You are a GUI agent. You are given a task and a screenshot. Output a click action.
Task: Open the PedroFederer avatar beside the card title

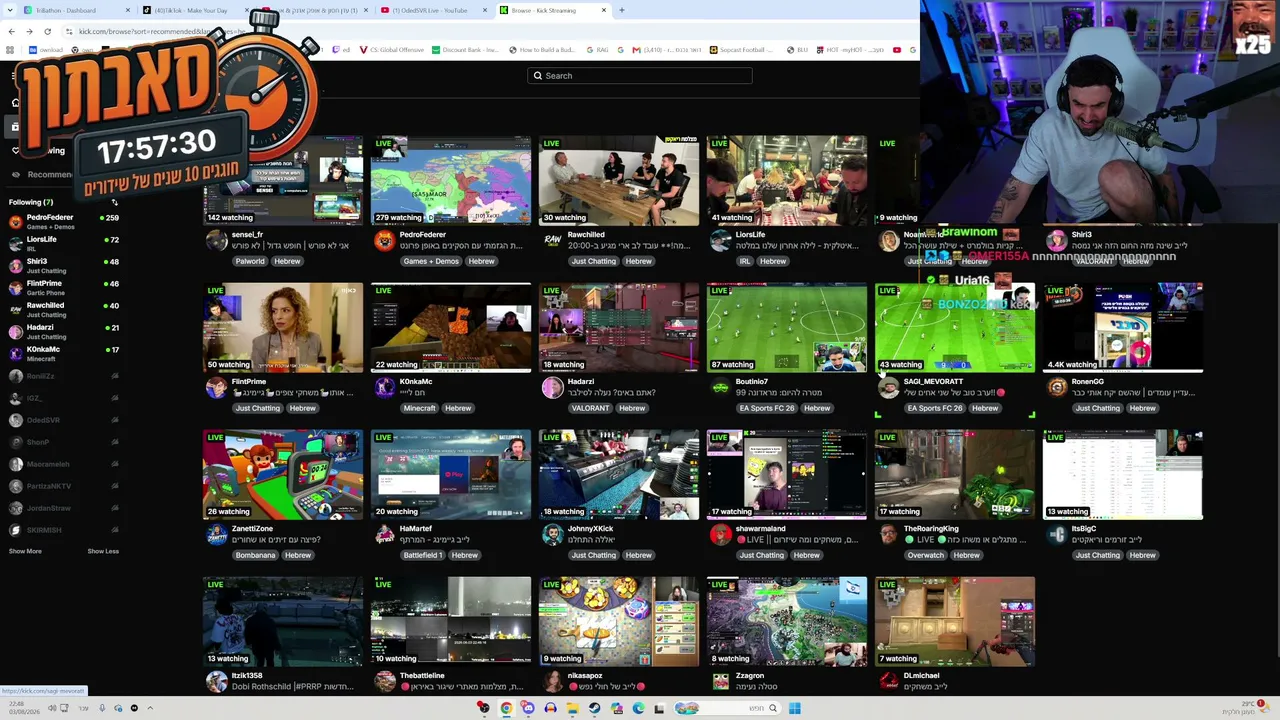(384, 240)
